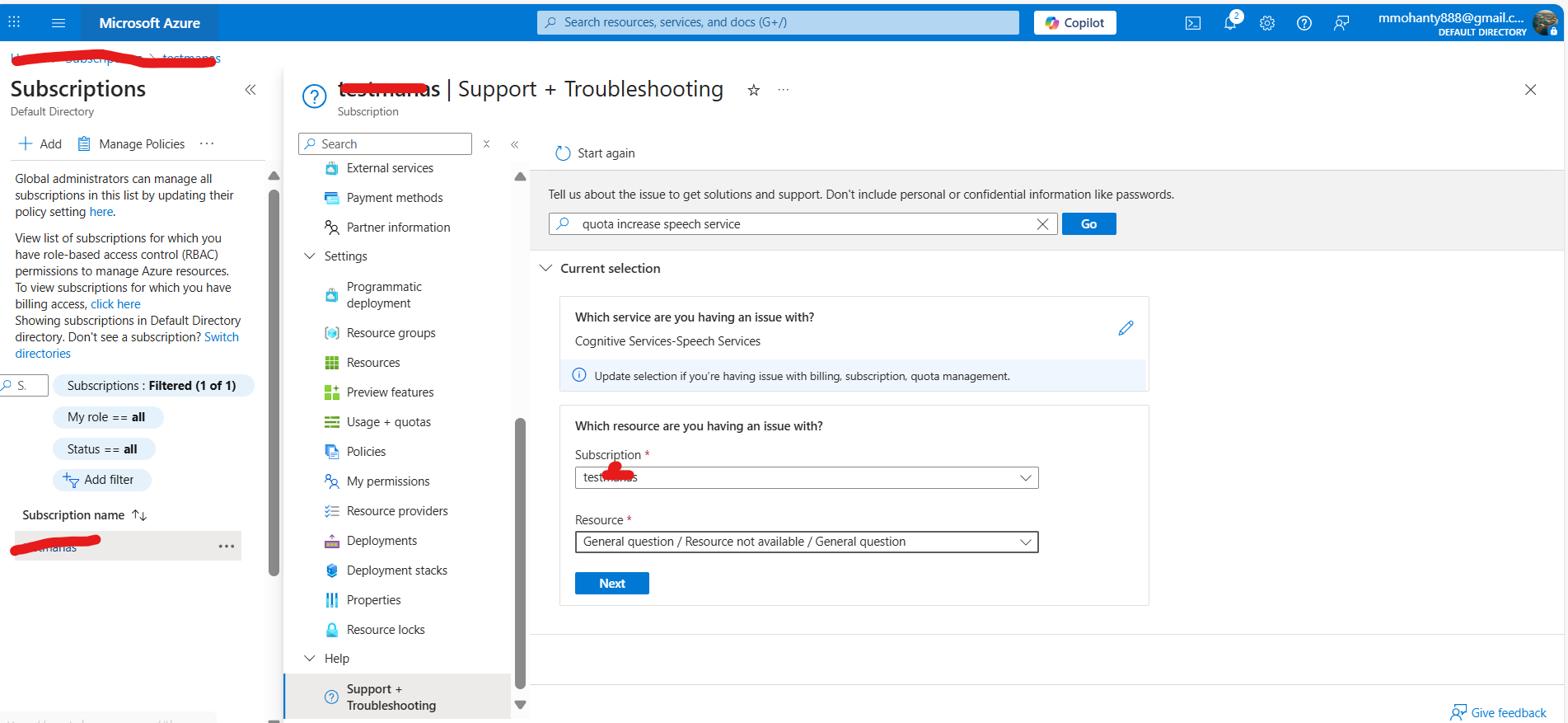
Task: Open the notifications bell
Action: [x=1230, y=23]
